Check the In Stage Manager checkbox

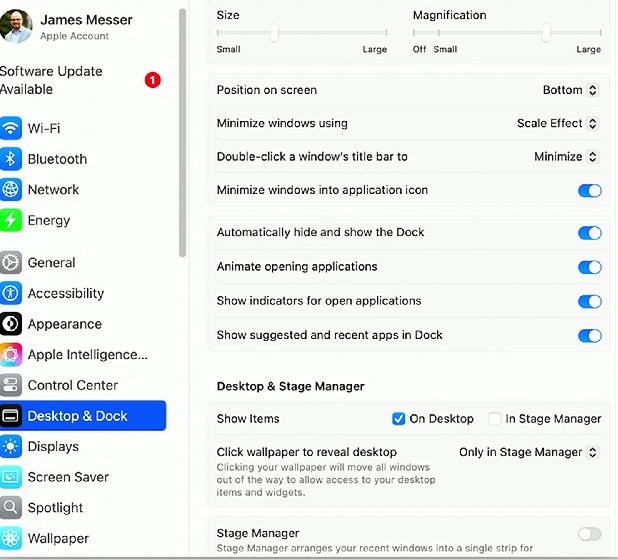[494, 418]
